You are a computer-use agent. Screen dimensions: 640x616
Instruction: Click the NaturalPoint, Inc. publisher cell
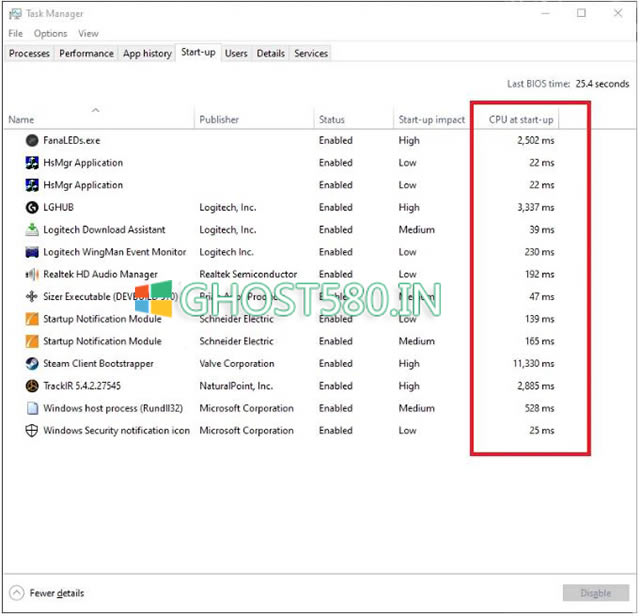click(236, 386)
